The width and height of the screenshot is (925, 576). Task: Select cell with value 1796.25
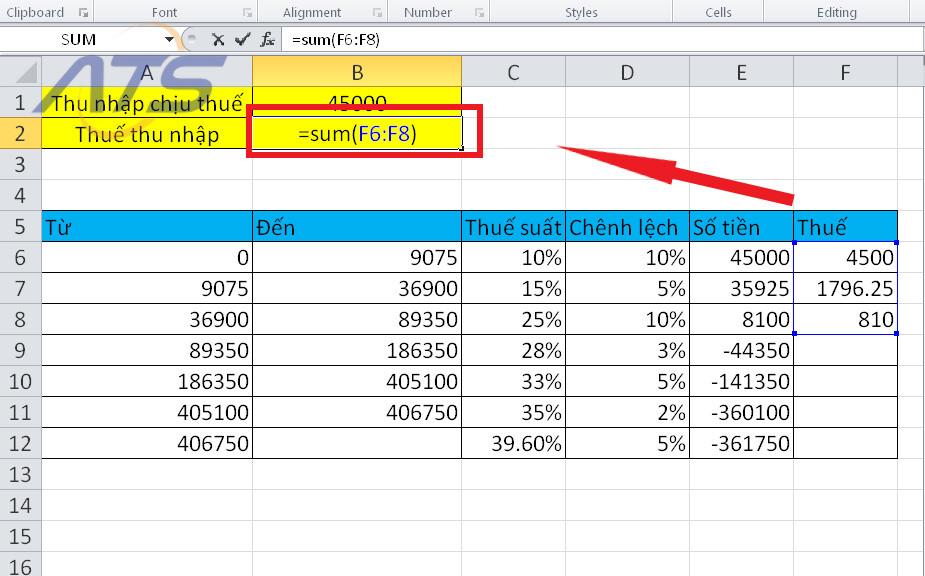(845, 289)
